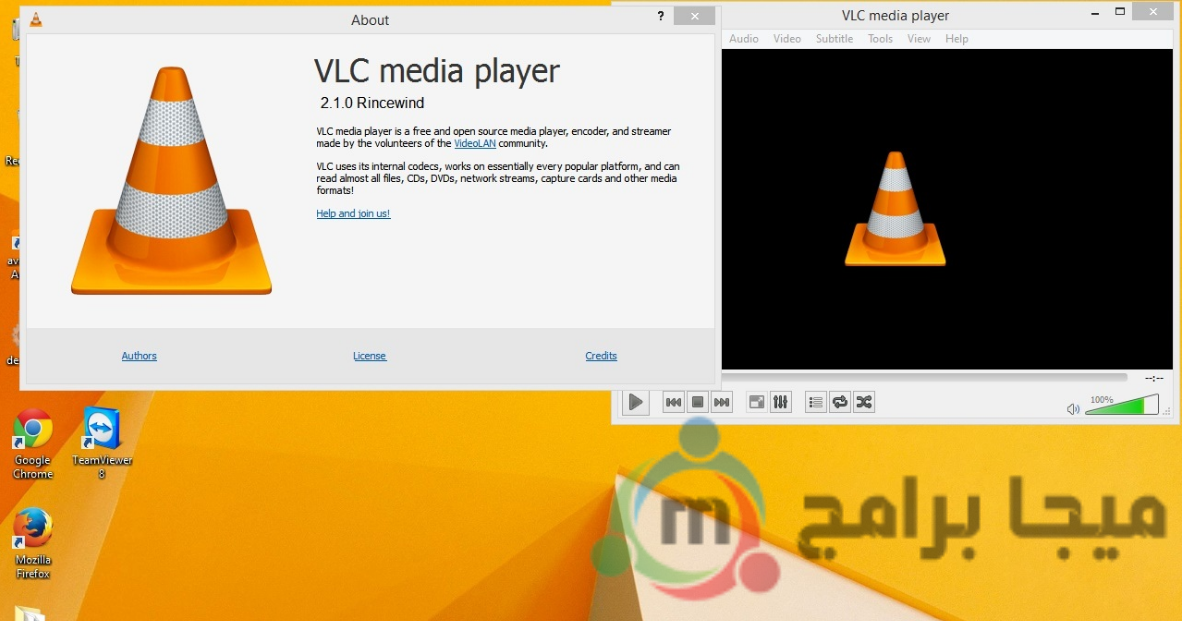This screenshot has width=1182, height=621.
Task: Open the Credits link in About
Action: [x=601, y=356]
